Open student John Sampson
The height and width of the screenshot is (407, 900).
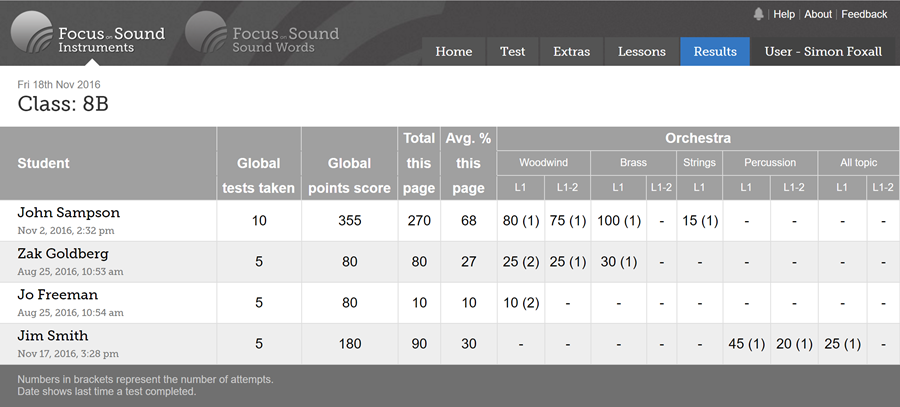[x=68, y=213]
